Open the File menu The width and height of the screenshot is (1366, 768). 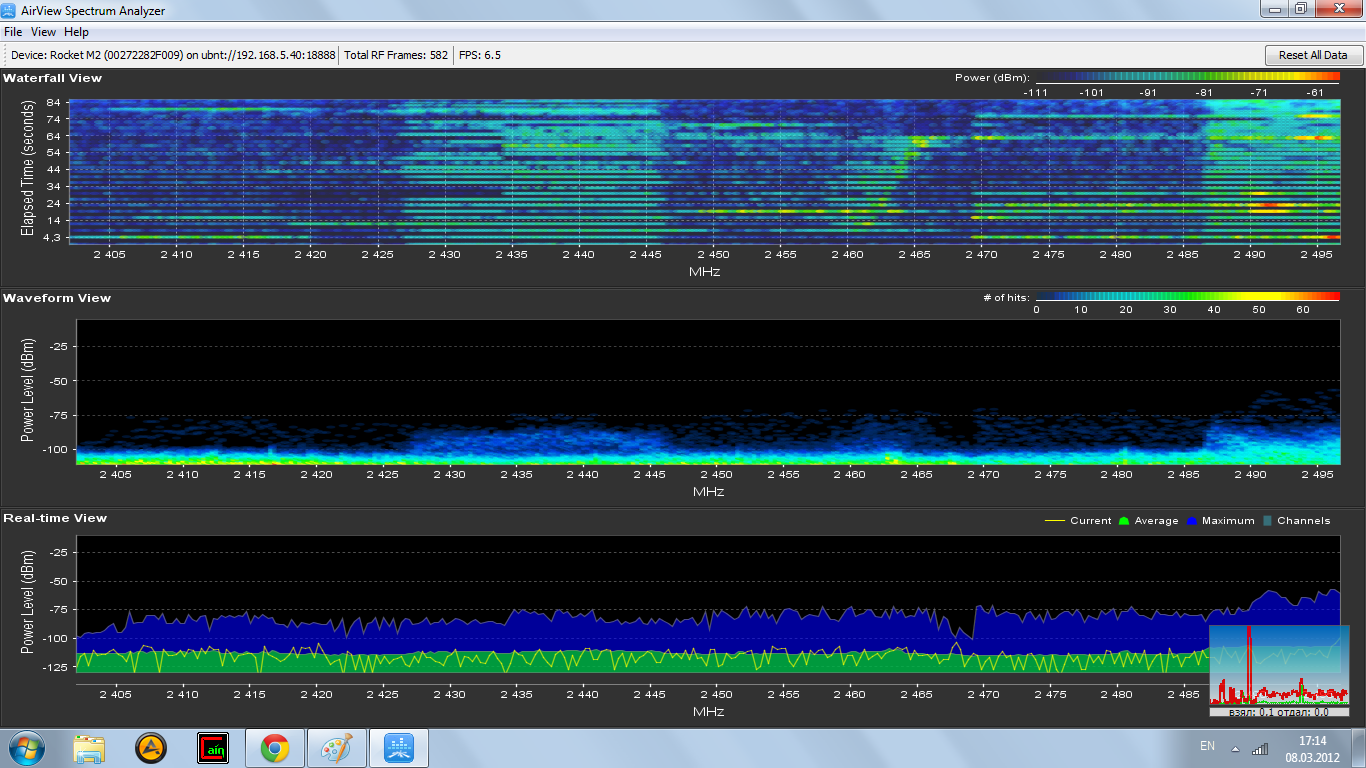tap(13, 32)
